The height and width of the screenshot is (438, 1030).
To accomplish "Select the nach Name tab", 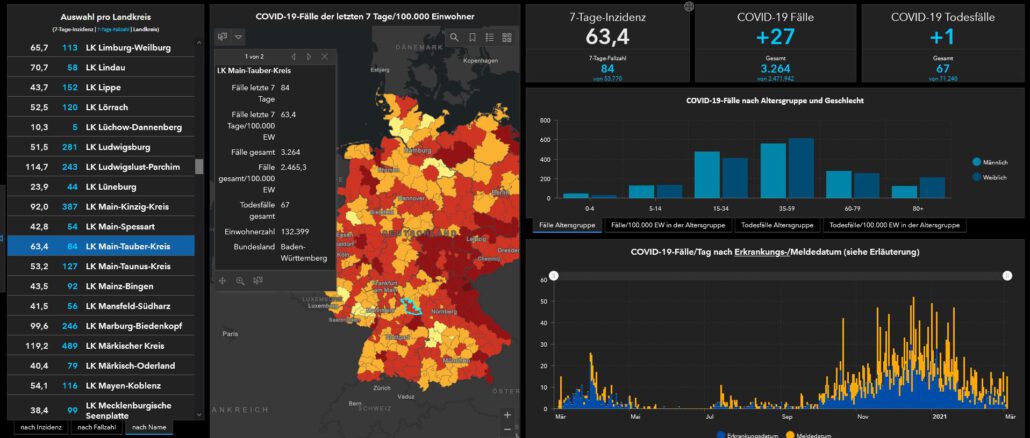I will (x=149, y=427).
